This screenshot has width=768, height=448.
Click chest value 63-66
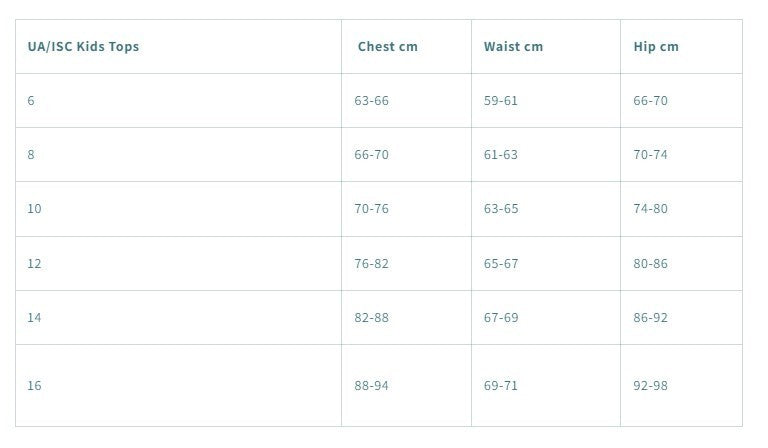coord(371,101)
